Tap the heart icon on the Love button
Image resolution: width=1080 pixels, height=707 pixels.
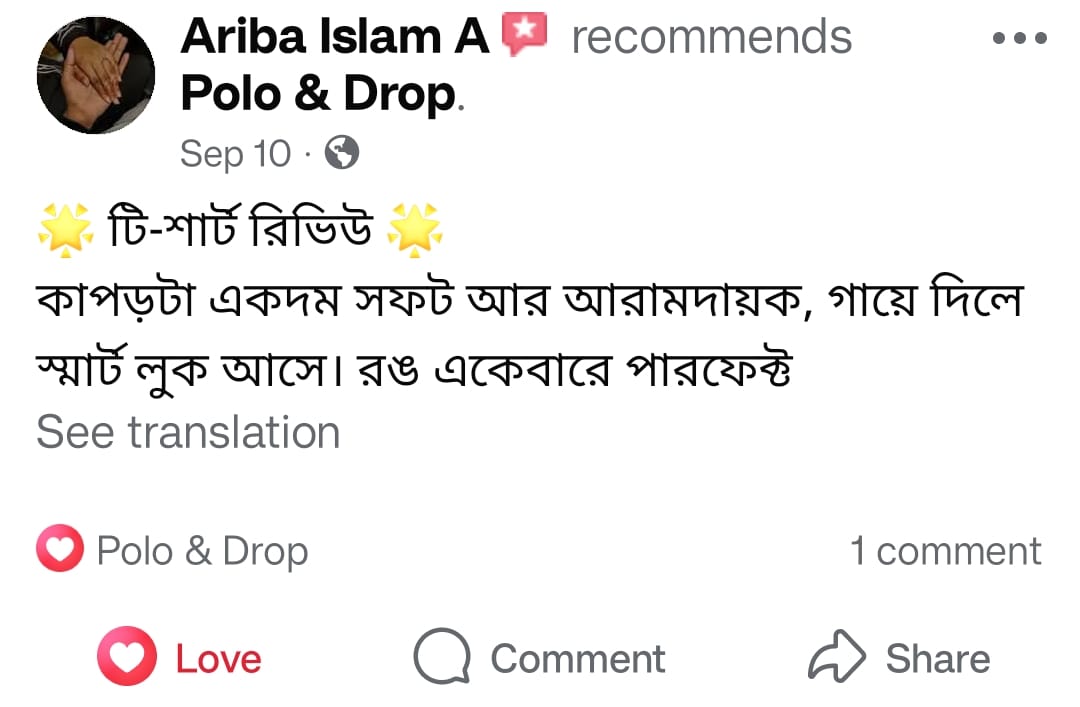pos(126,658)
